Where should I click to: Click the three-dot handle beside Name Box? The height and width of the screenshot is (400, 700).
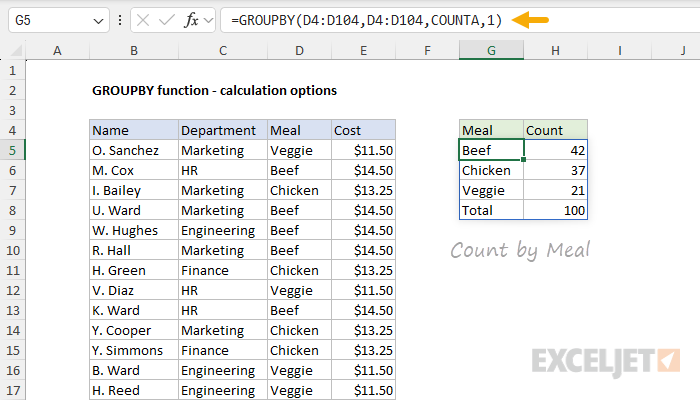tap(120, 20)
